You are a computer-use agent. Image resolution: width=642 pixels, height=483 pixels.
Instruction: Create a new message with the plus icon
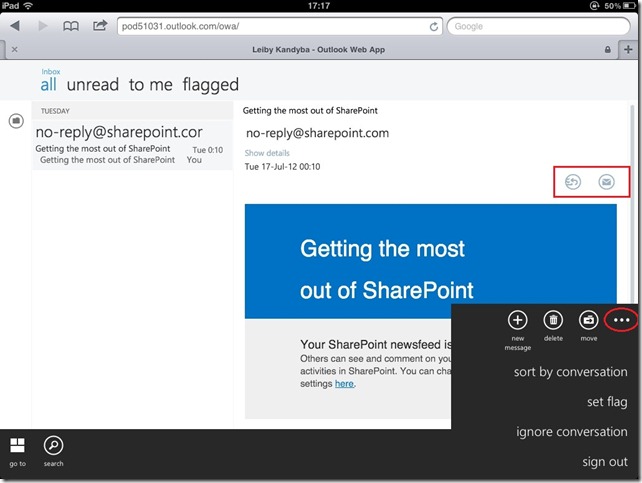[518, 320]
